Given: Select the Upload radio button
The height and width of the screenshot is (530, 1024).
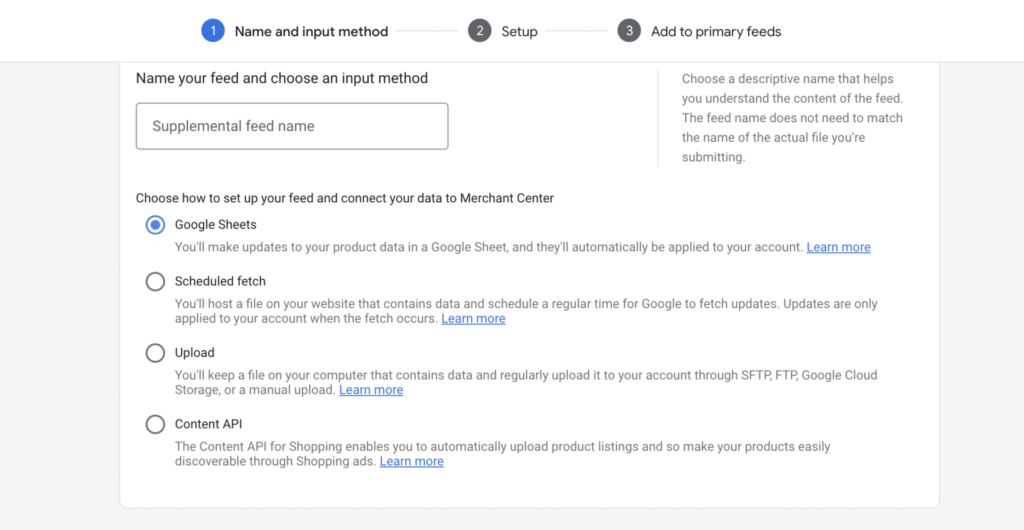Looking at the screenshot, I should [155, 353].
